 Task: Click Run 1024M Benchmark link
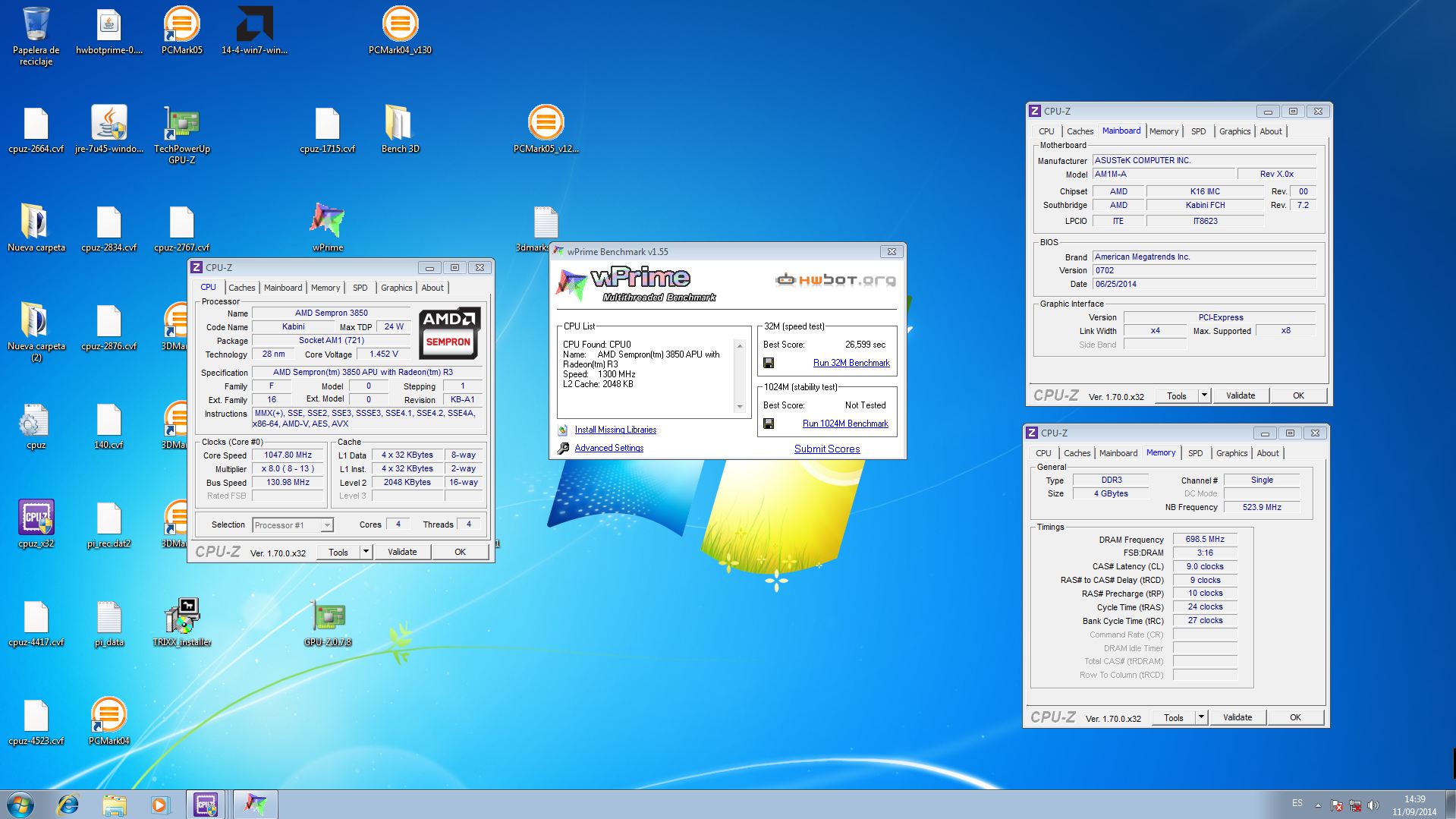click(845, 424)
